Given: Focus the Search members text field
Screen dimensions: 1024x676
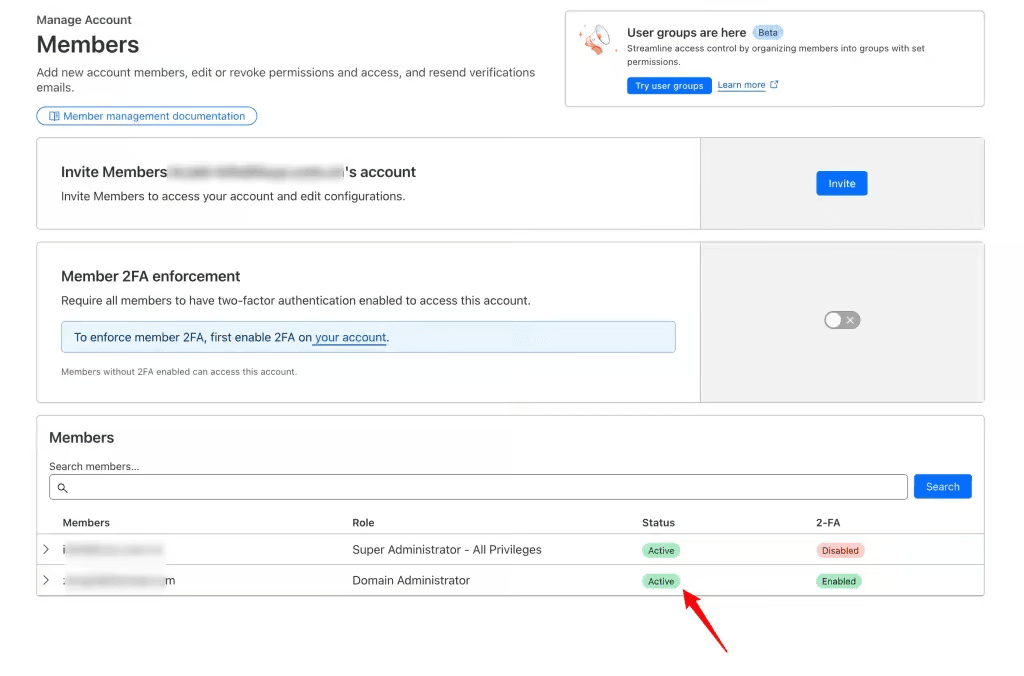Looking at the screenshot, I should click(x=480, y=487).
